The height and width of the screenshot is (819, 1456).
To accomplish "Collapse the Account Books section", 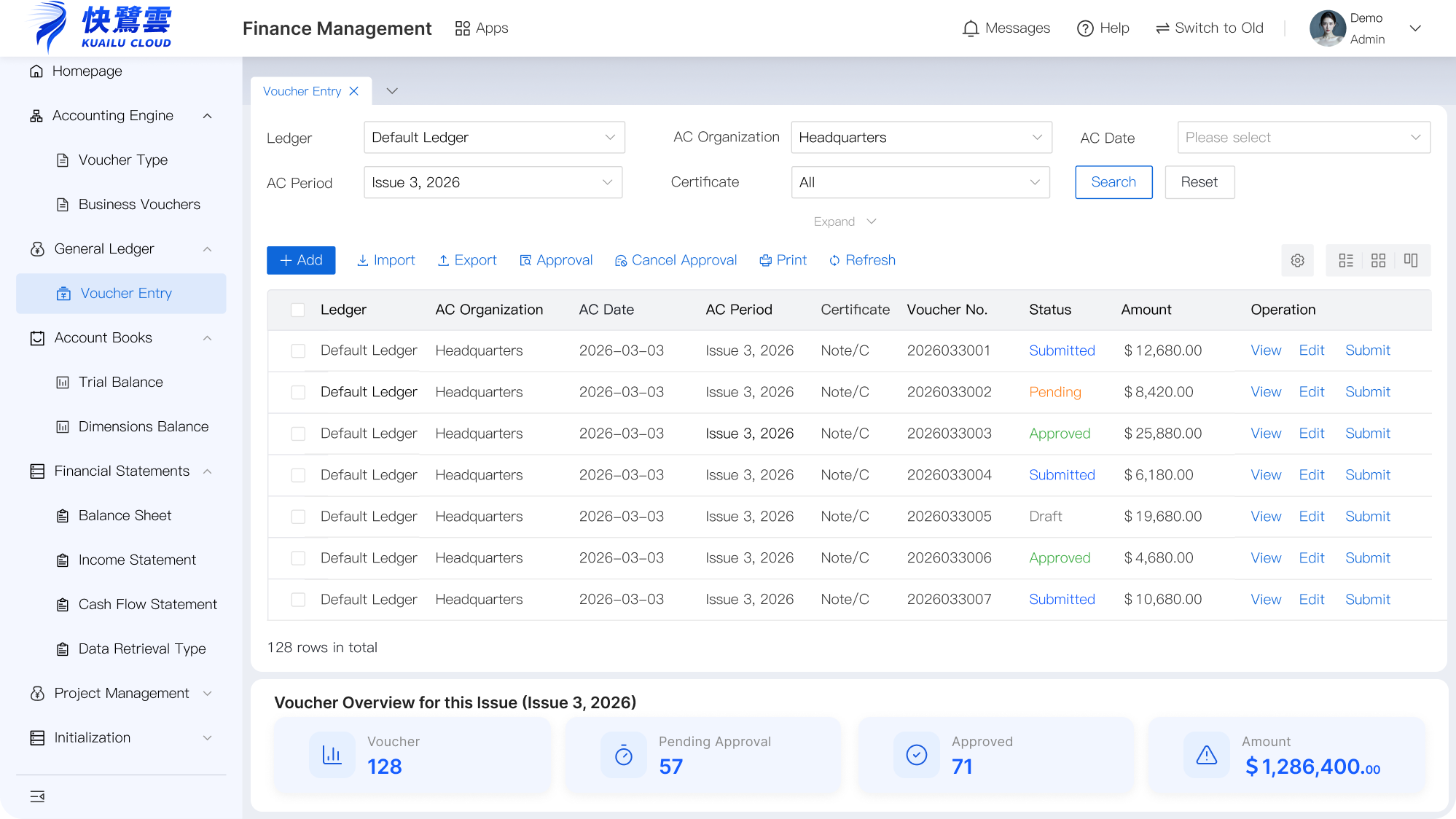I will pos(208,338).
